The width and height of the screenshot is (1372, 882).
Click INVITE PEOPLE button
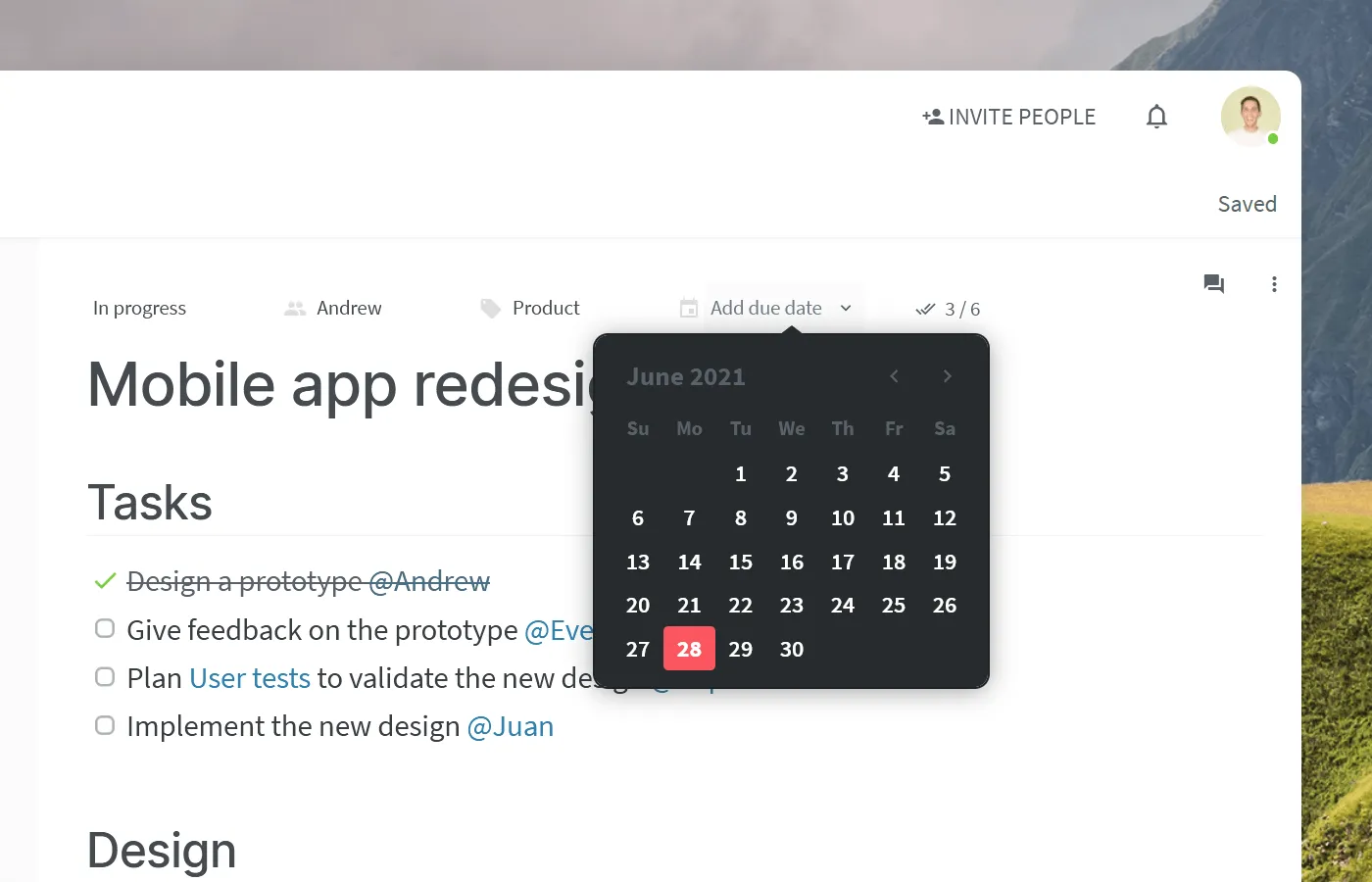pyautogui.click(x=1008, y=117)
